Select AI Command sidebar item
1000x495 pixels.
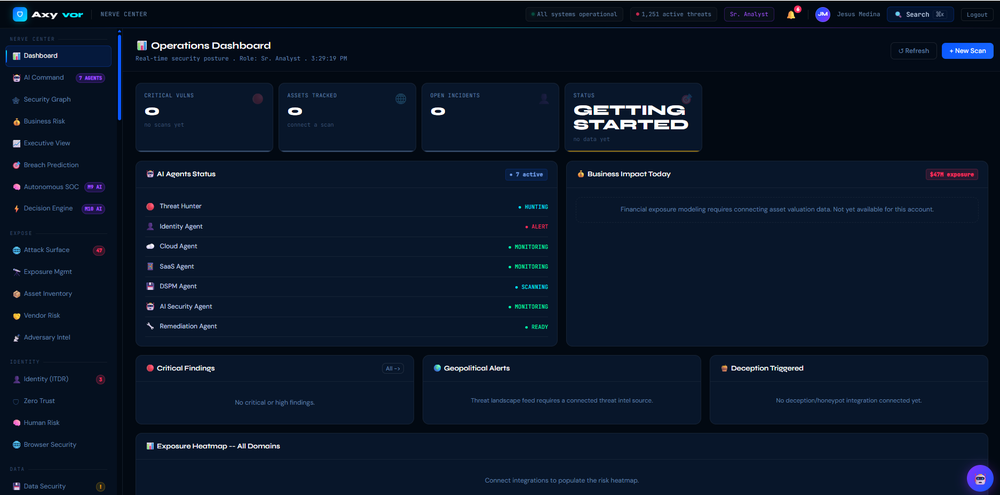point(59,78)
